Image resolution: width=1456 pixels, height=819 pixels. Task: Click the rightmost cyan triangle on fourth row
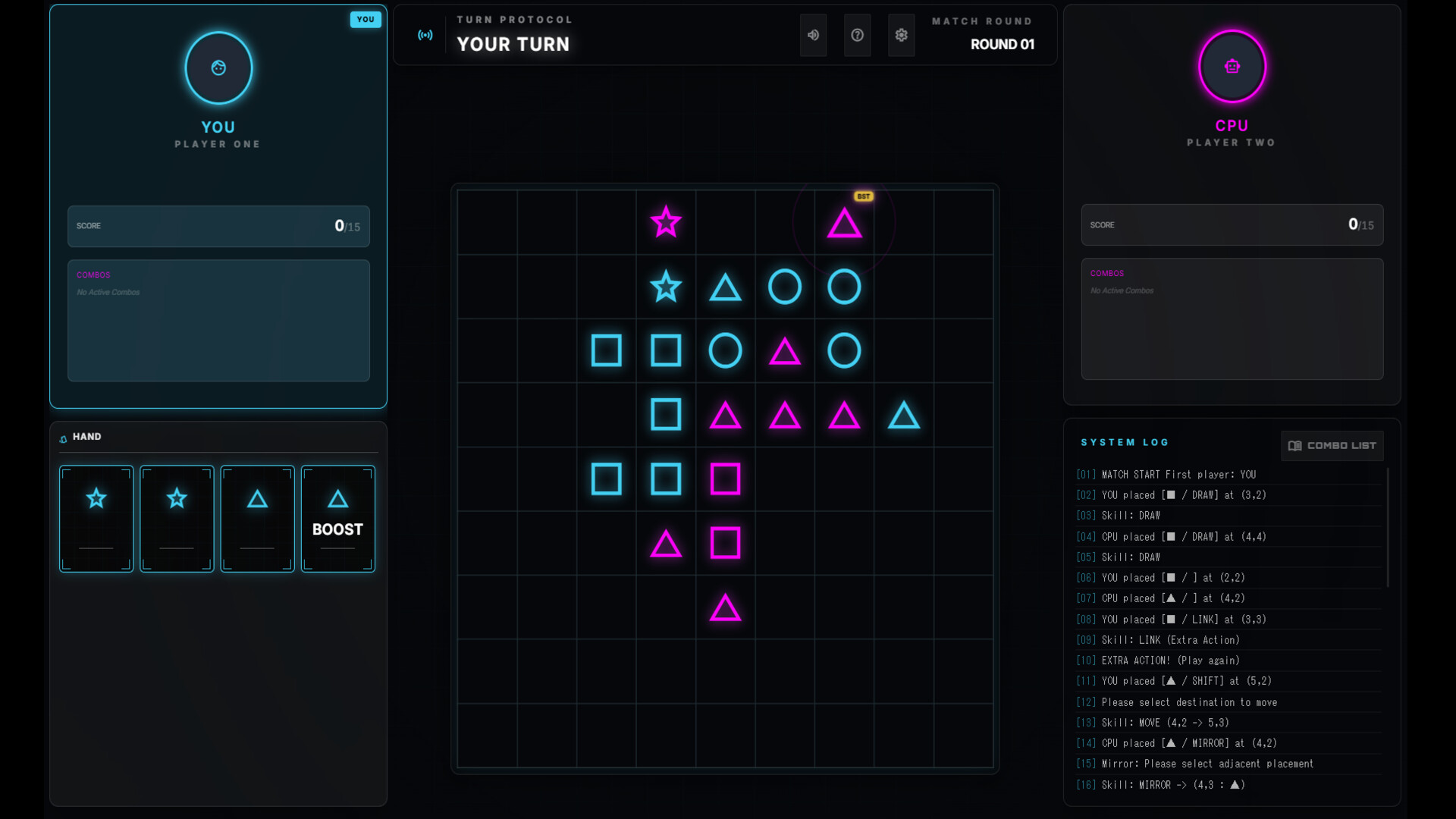coord(904,416)
